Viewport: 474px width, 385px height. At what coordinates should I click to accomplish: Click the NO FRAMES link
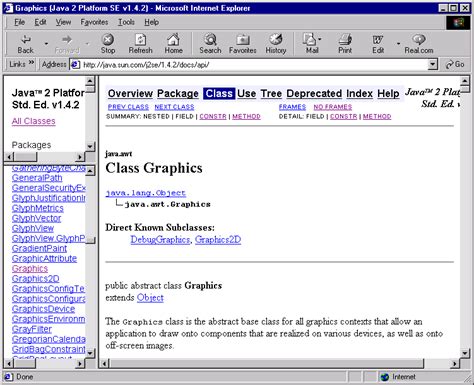coord(333,107)
